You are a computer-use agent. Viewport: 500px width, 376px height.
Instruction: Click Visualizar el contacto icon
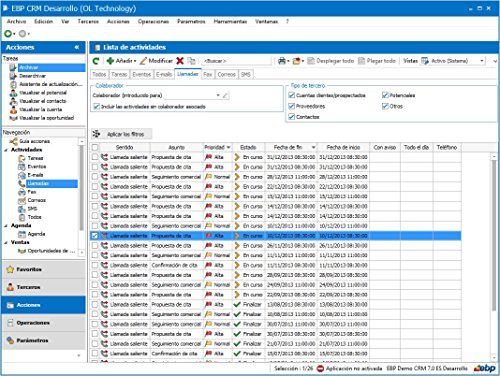point(13,101)
